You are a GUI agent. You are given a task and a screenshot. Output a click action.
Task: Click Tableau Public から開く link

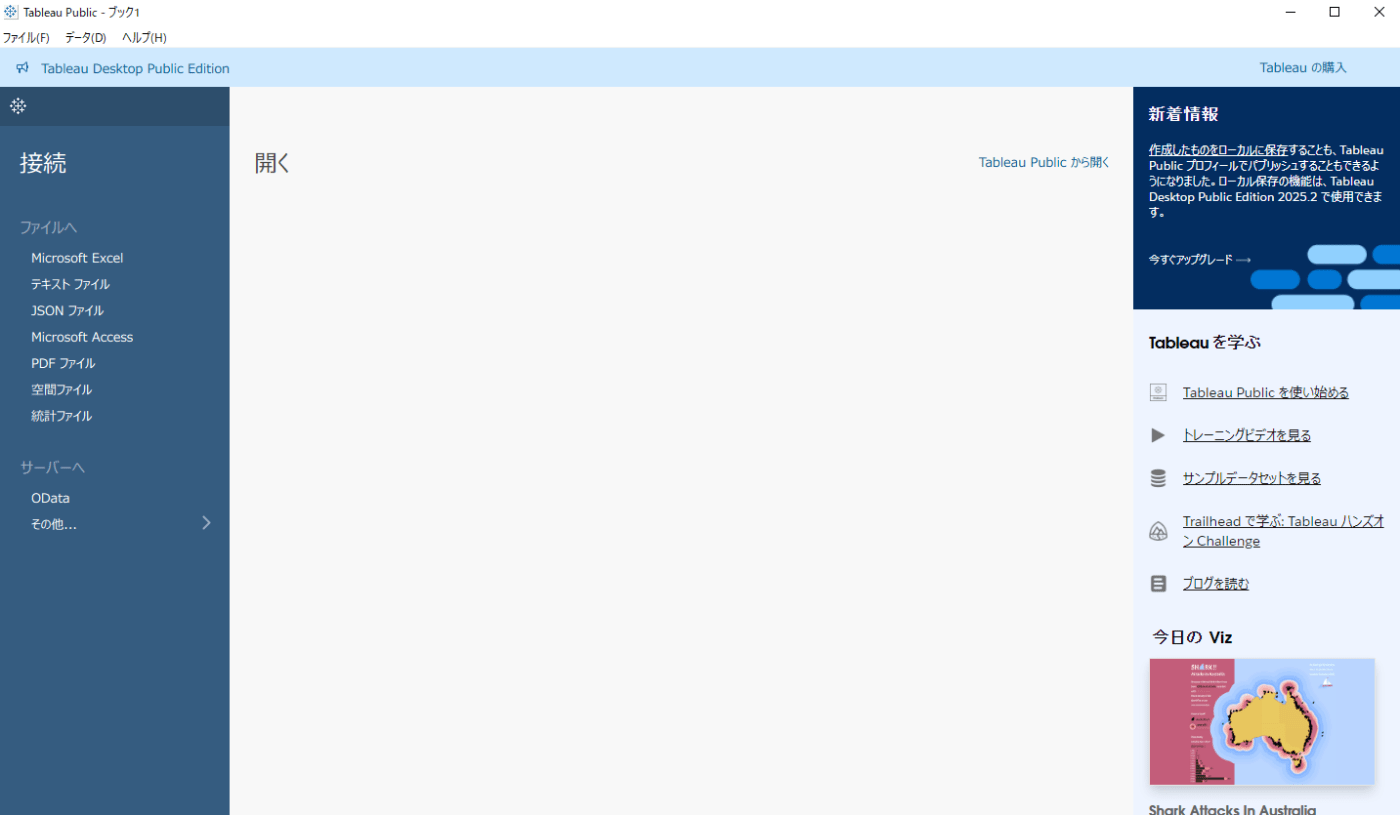tap(1044, 162)
